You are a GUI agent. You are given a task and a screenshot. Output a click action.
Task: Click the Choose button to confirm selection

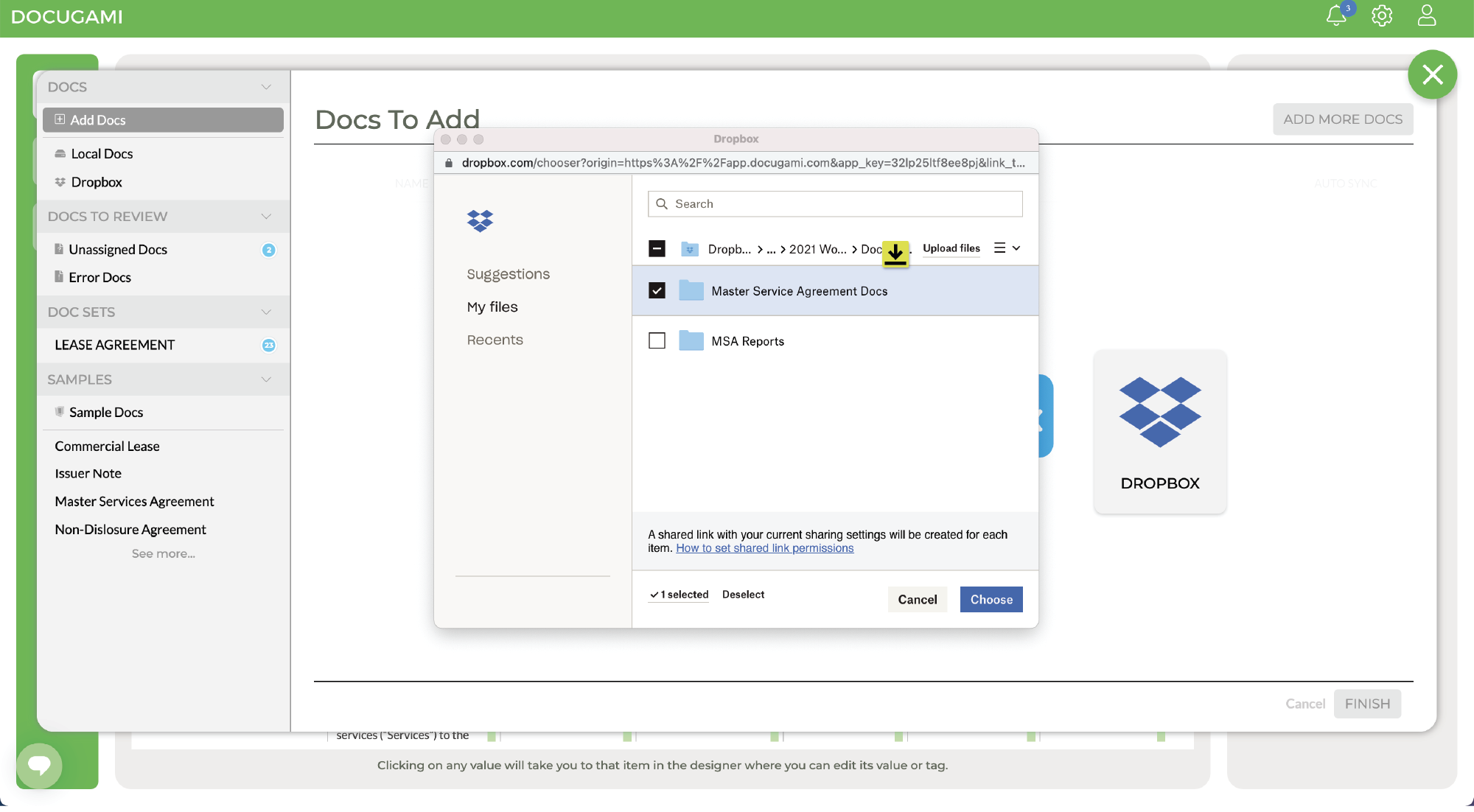(x=991, y=599)
